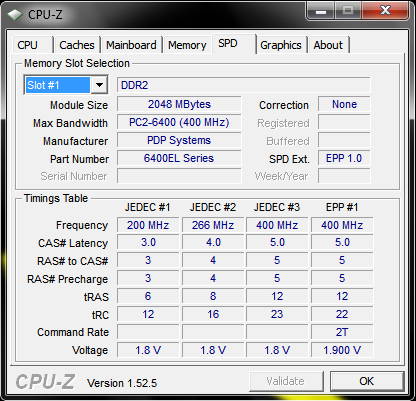
Task: Click the EPP #1 tRC value 22
Action: pyautogui.click(x=342, y=314)
